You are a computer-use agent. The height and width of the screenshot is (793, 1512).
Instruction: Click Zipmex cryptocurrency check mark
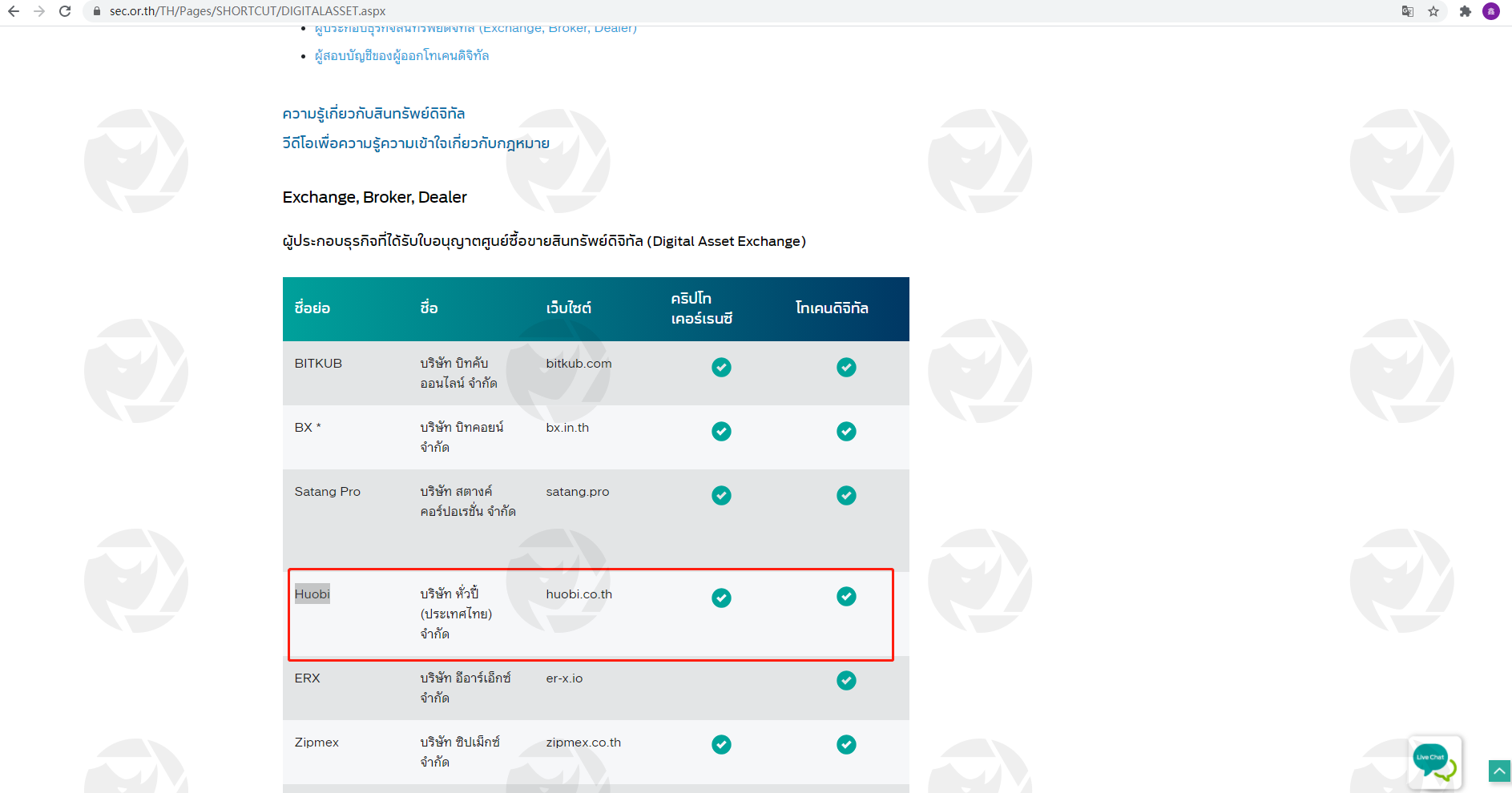tap(721, 745)
